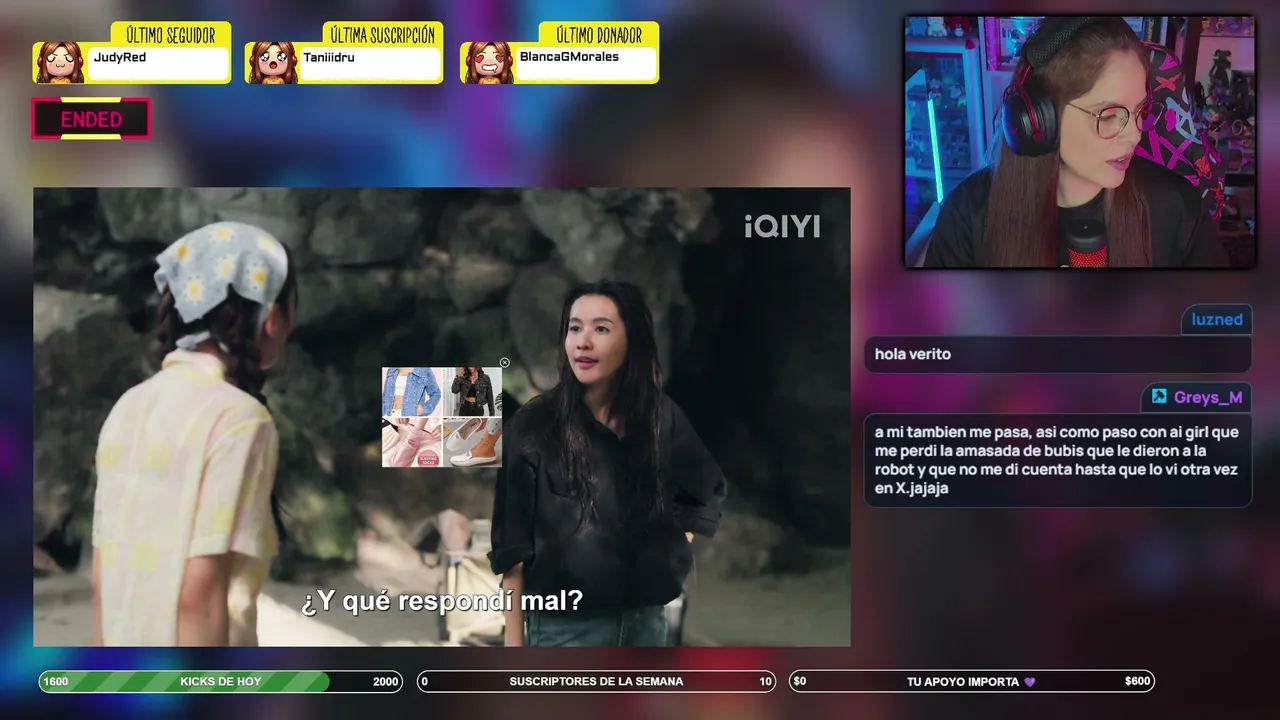Close the shopping ad overlay on the video

(504, 363)
